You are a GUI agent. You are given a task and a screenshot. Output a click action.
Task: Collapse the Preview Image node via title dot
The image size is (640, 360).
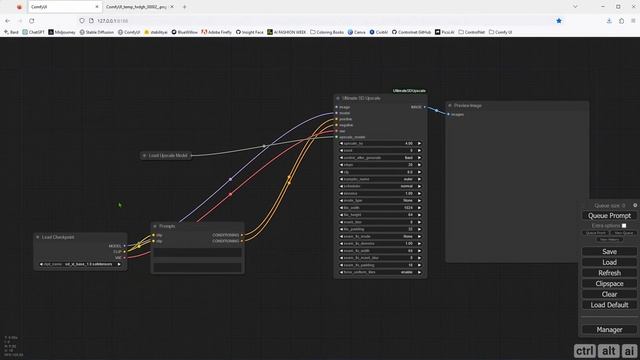[x=450, y=106]
